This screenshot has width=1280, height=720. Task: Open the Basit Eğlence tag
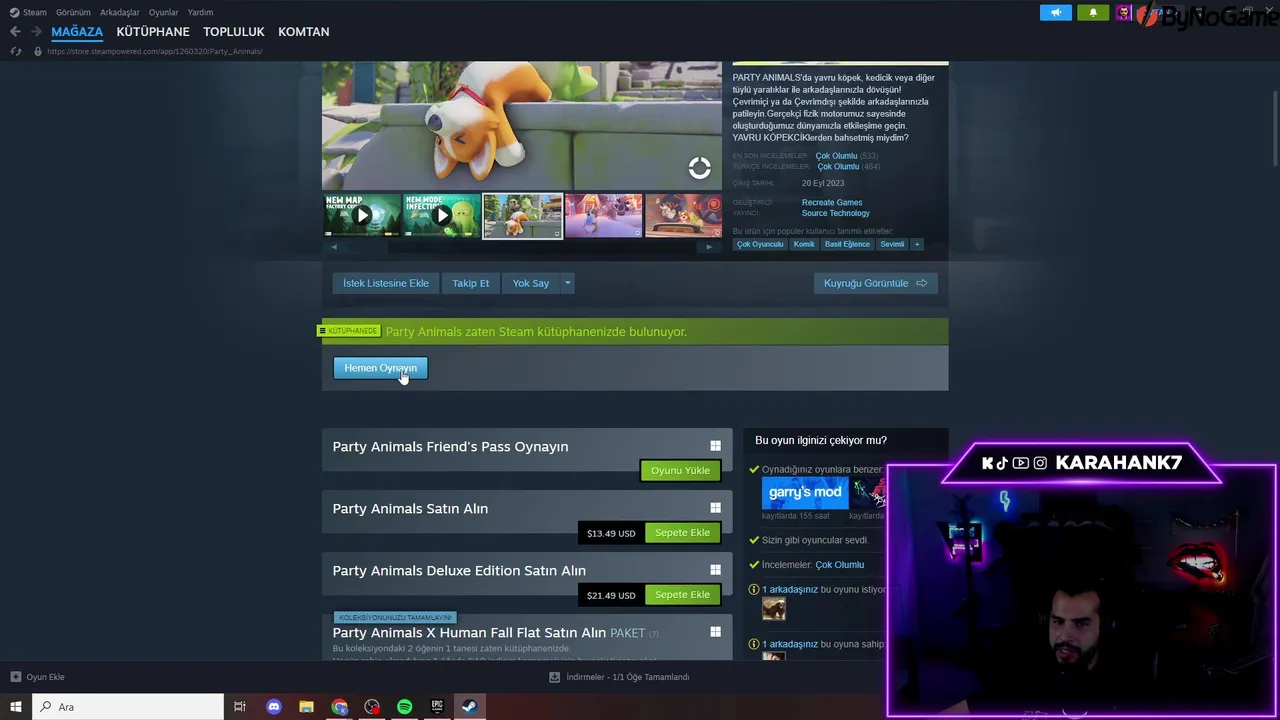(x=847, y=244)
